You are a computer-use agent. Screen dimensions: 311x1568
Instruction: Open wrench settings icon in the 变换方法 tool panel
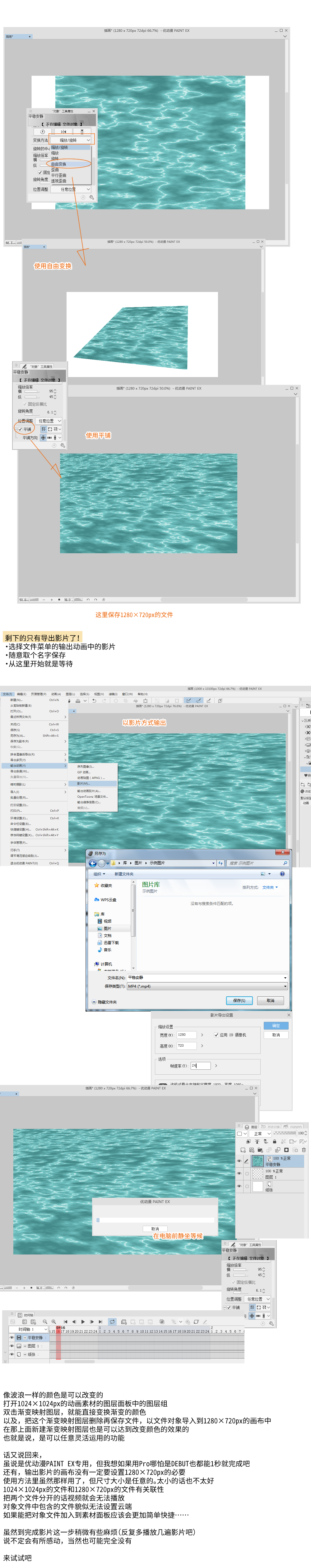[91, 197]
